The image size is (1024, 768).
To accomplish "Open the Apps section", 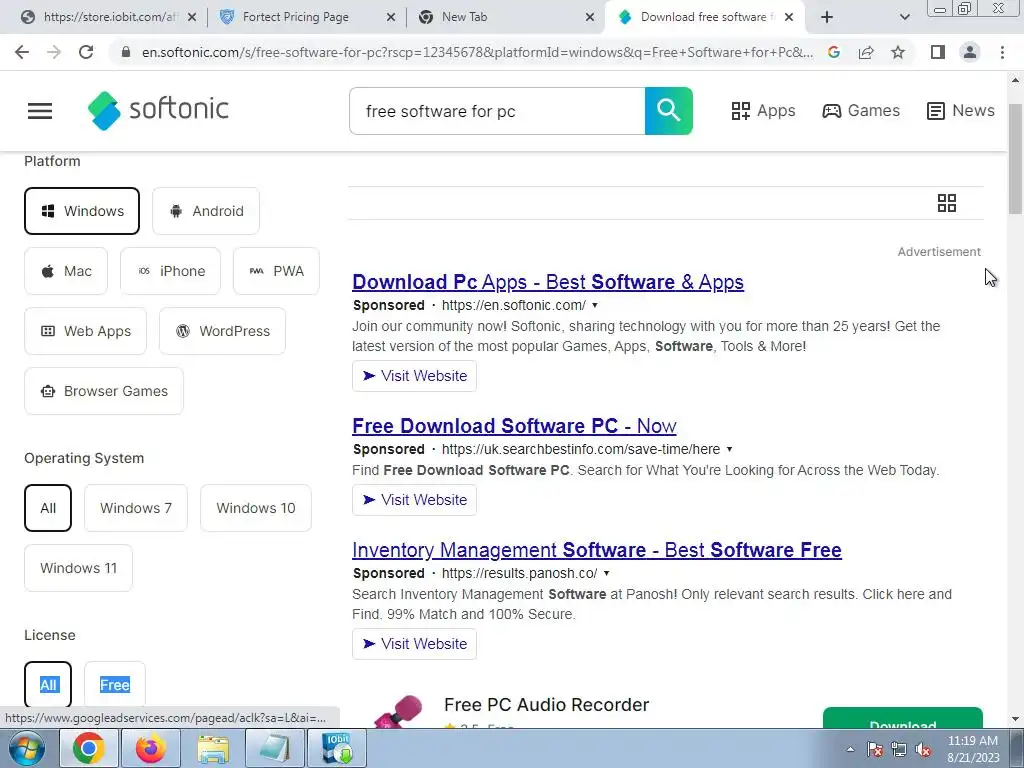I will [x=763, y=111].
